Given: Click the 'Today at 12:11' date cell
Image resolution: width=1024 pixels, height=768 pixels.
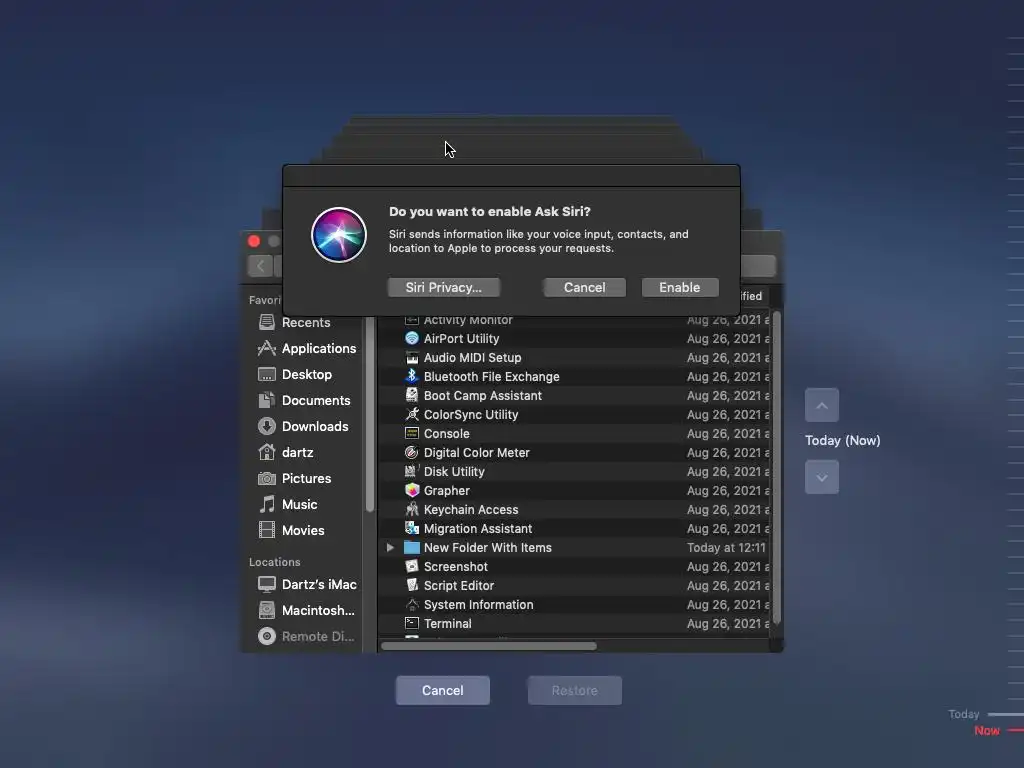Looking at the screenshot, I should pos(726,548).
